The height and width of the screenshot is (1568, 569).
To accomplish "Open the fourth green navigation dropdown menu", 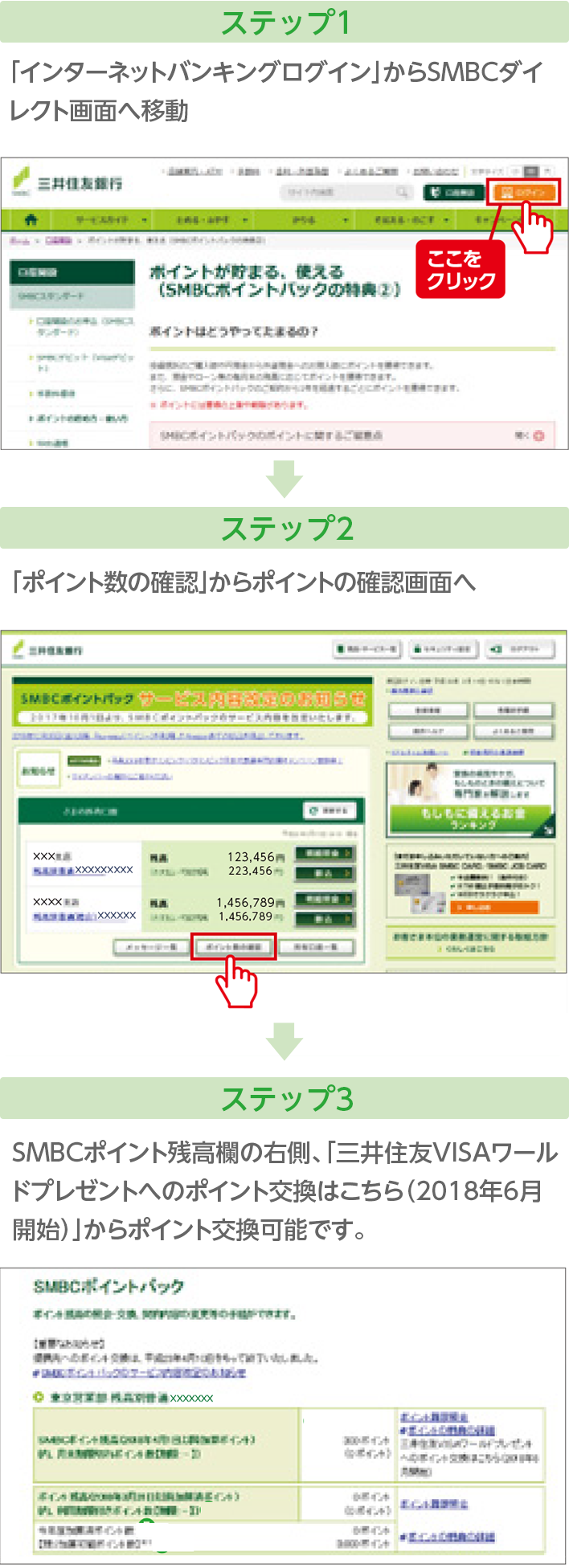I will click(413, 219).
